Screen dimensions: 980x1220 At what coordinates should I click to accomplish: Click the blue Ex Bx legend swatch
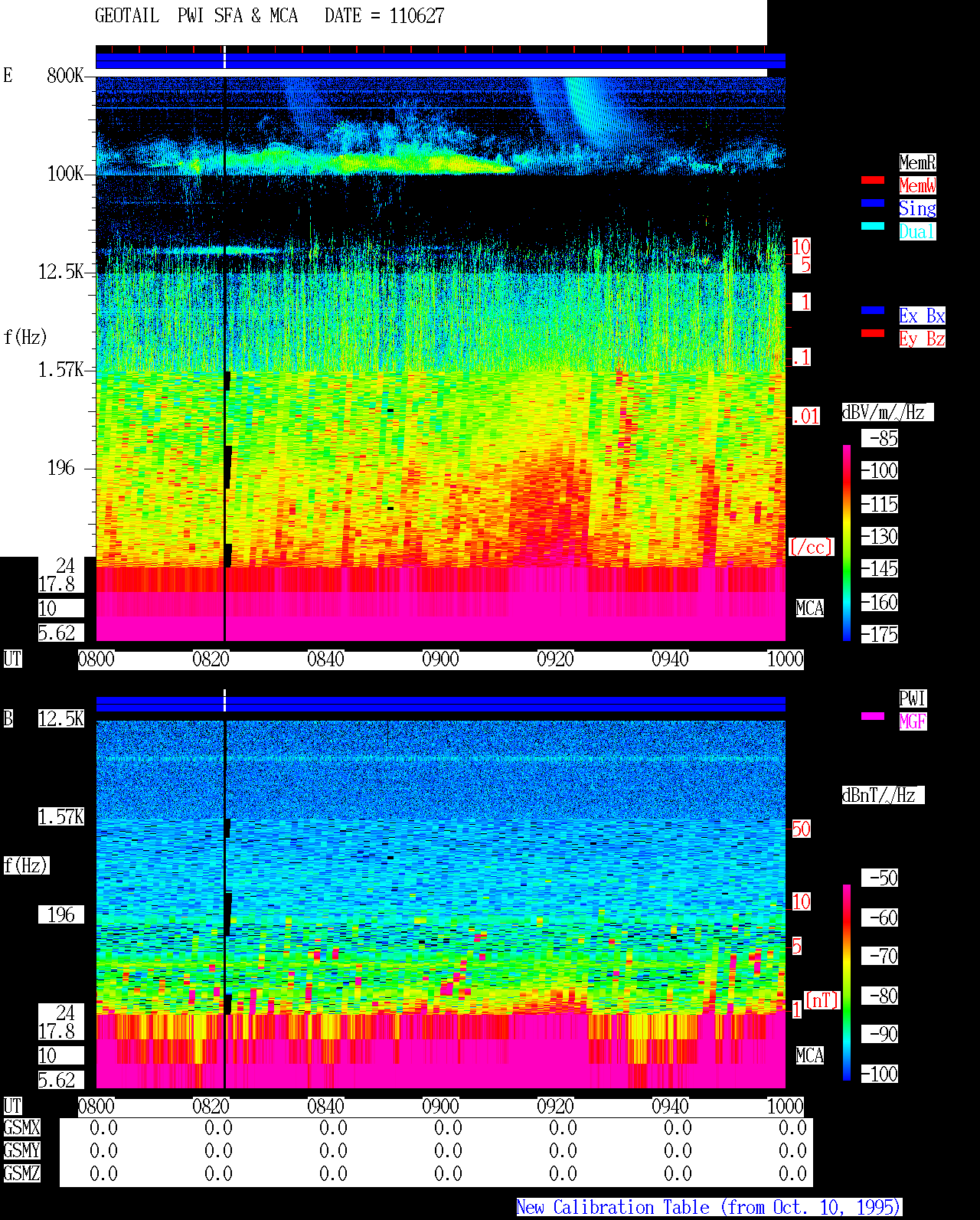873,310
